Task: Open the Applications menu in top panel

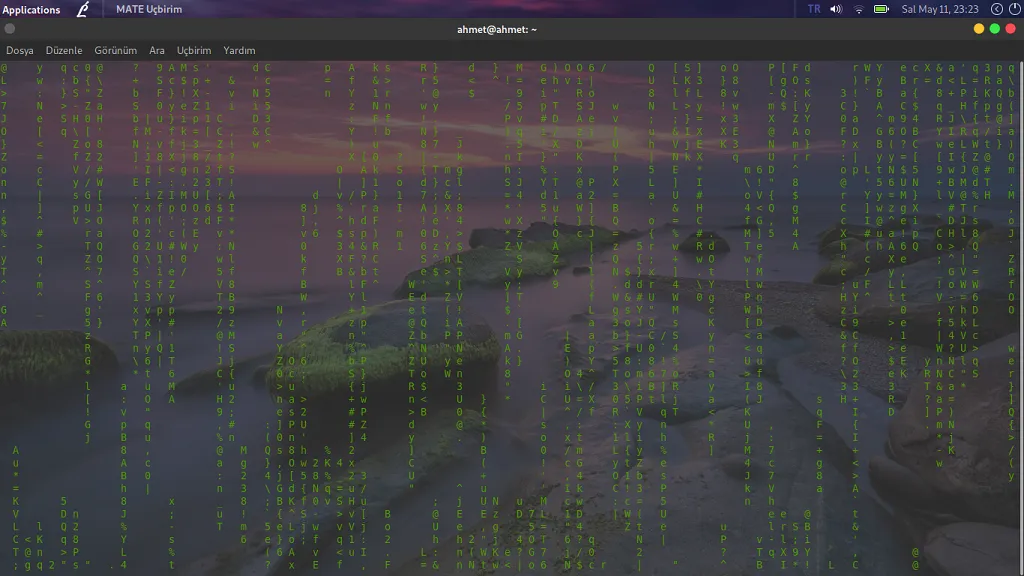Action: pos(31,9)
